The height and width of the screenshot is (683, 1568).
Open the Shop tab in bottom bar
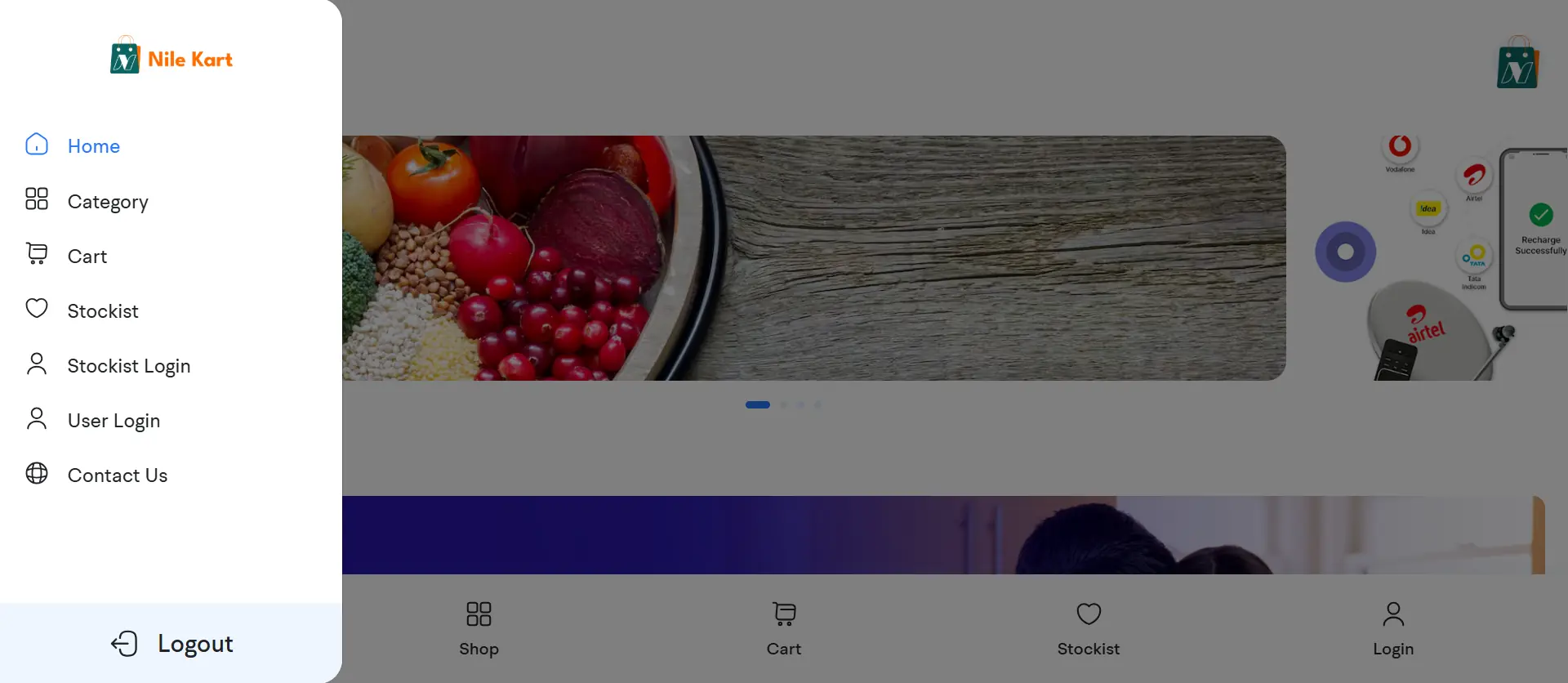479,629
